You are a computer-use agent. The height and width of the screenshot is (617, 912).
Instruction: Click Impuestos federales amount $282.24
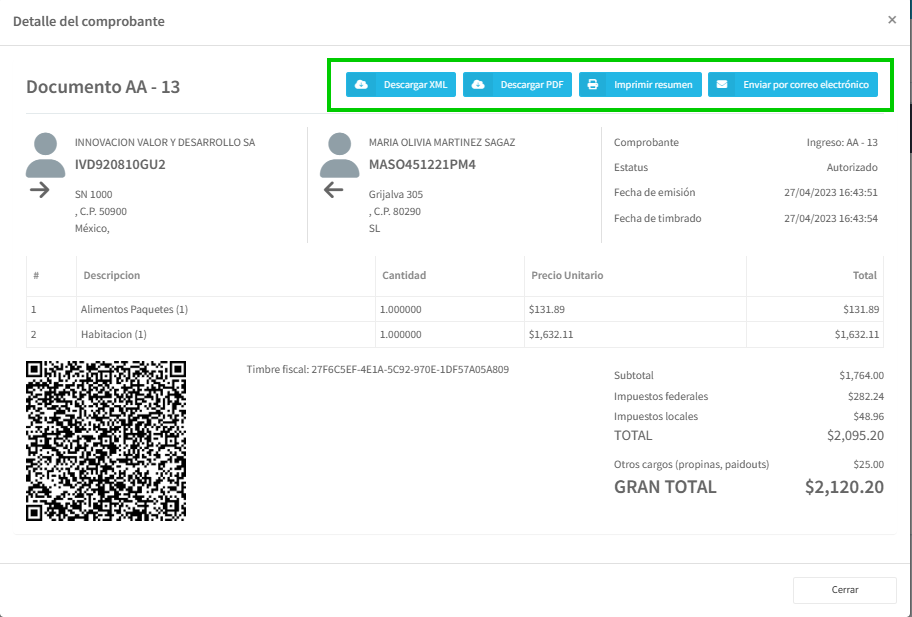click(865, 397)
